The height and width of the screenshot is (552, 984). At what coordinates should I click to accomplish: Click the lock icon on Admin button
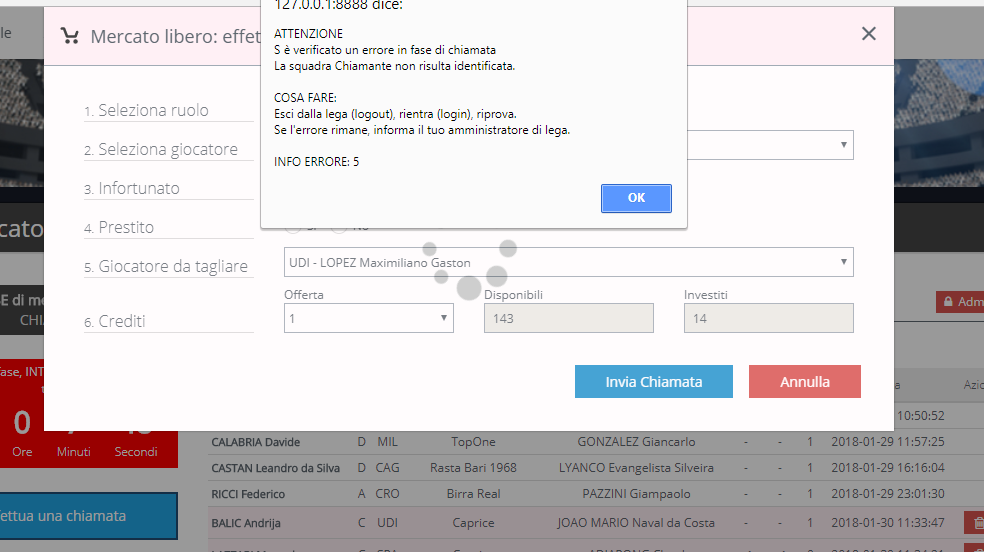click(946, 302)
